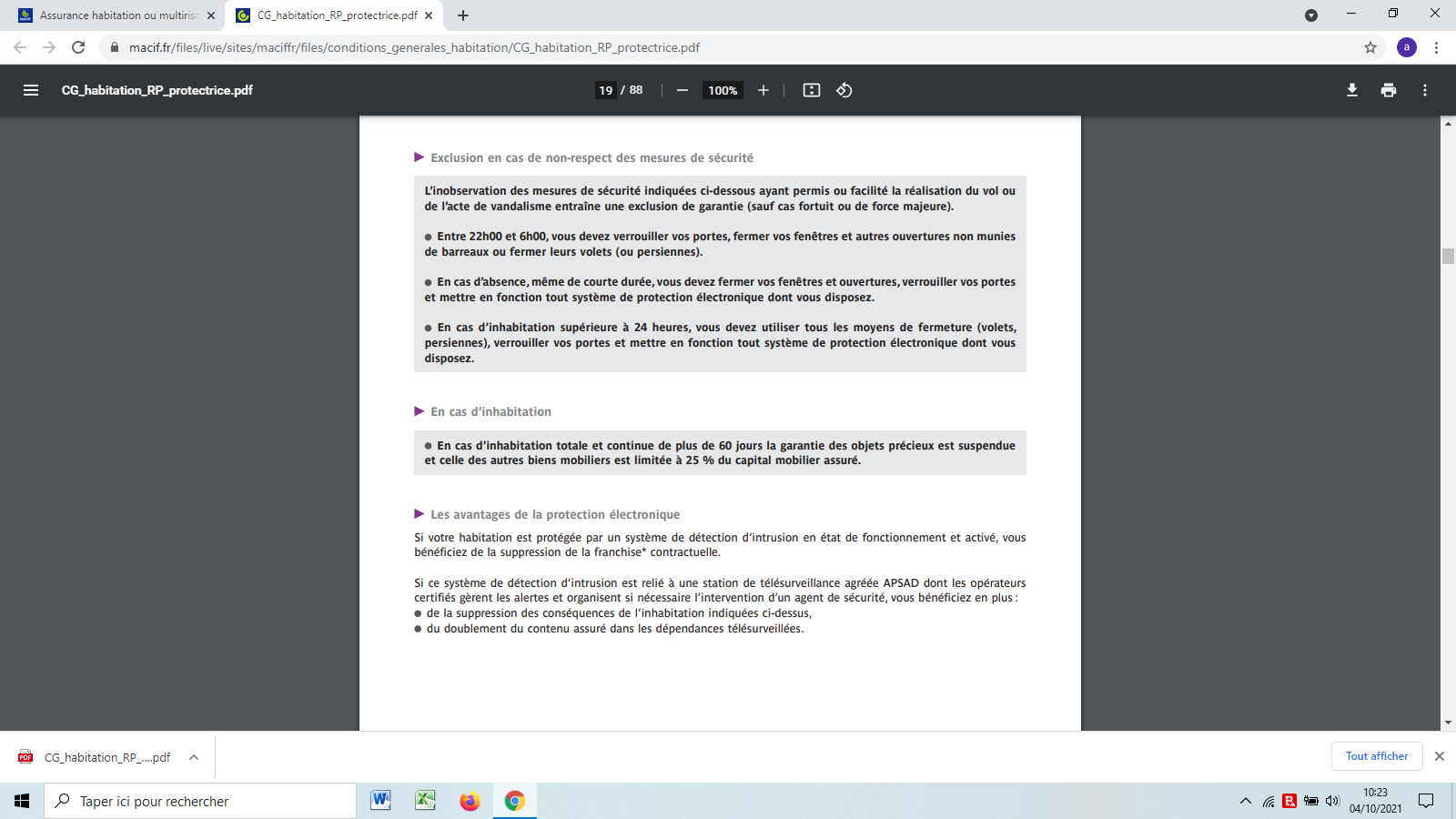
Task: Rotate the PDF document counterclockwise
Action: point(844,90)
